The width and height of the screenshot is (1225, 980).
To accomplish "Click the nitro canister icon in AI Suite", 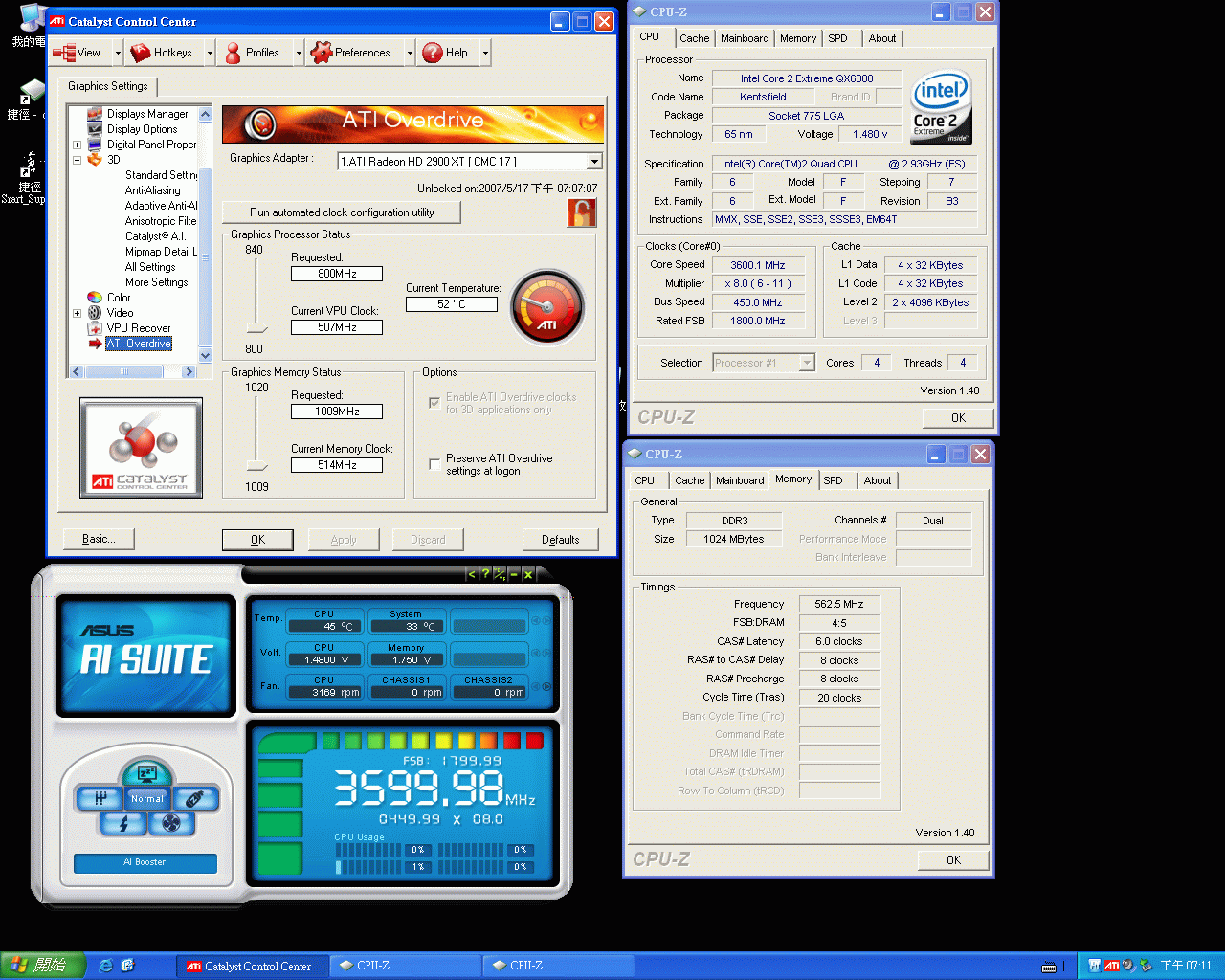I will [194, 798].
